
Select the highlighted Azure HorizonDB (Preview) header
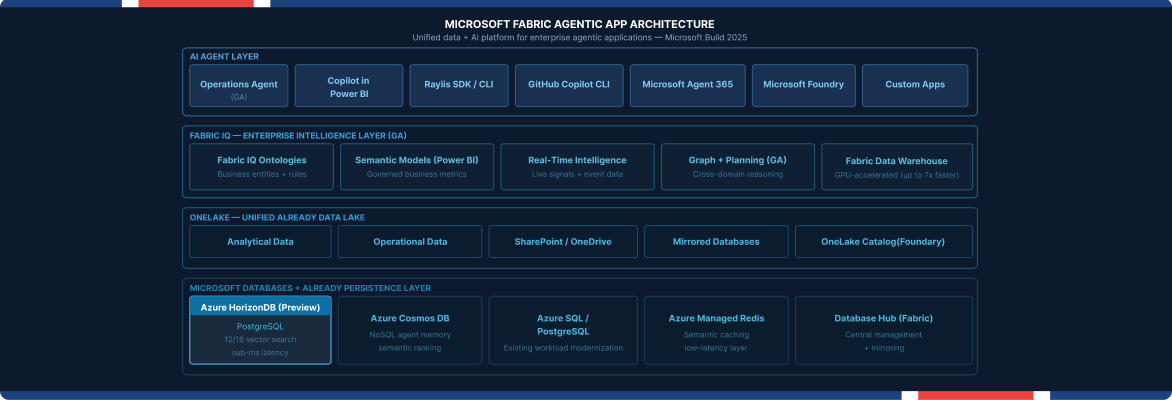(260, 306)
